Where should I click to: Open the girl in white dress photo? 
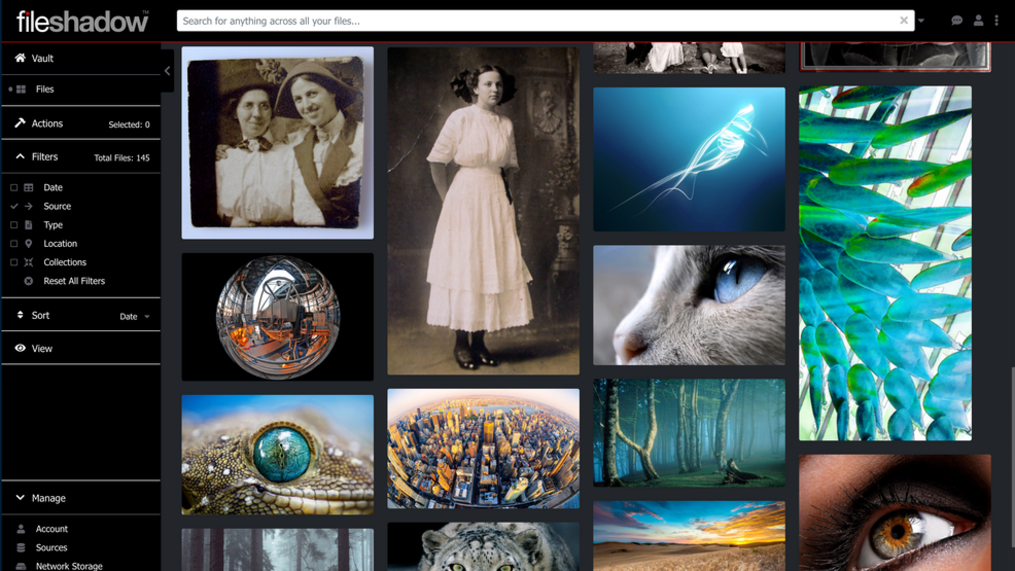point(483,210)
